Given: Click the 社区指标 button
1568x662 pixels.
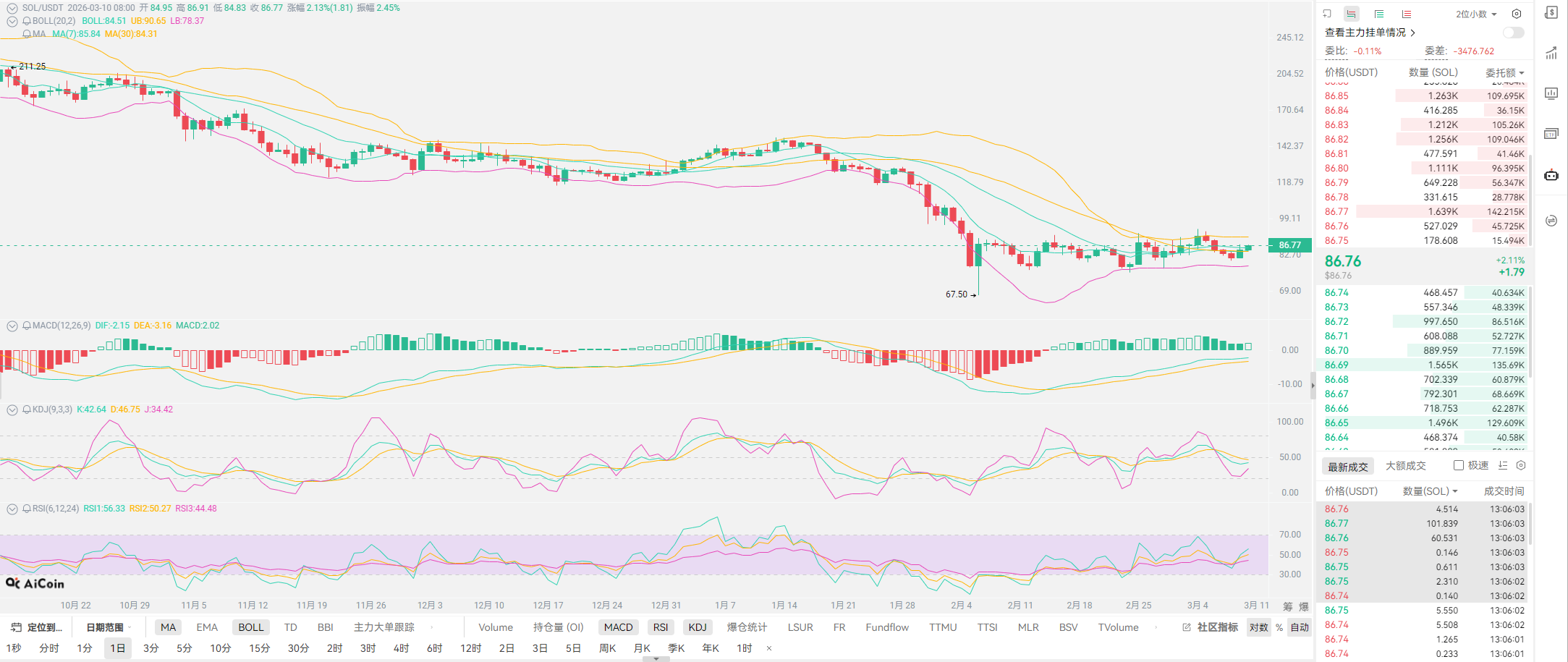Looking at the screenshot, I should pyautogui.click(x=1211, y=627).
